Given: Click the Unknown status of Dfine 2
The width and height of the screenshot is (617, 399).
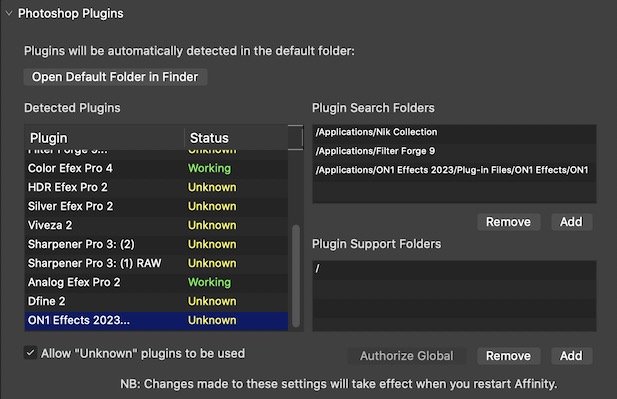Looking at the screenshot, I should coord(212,301).
